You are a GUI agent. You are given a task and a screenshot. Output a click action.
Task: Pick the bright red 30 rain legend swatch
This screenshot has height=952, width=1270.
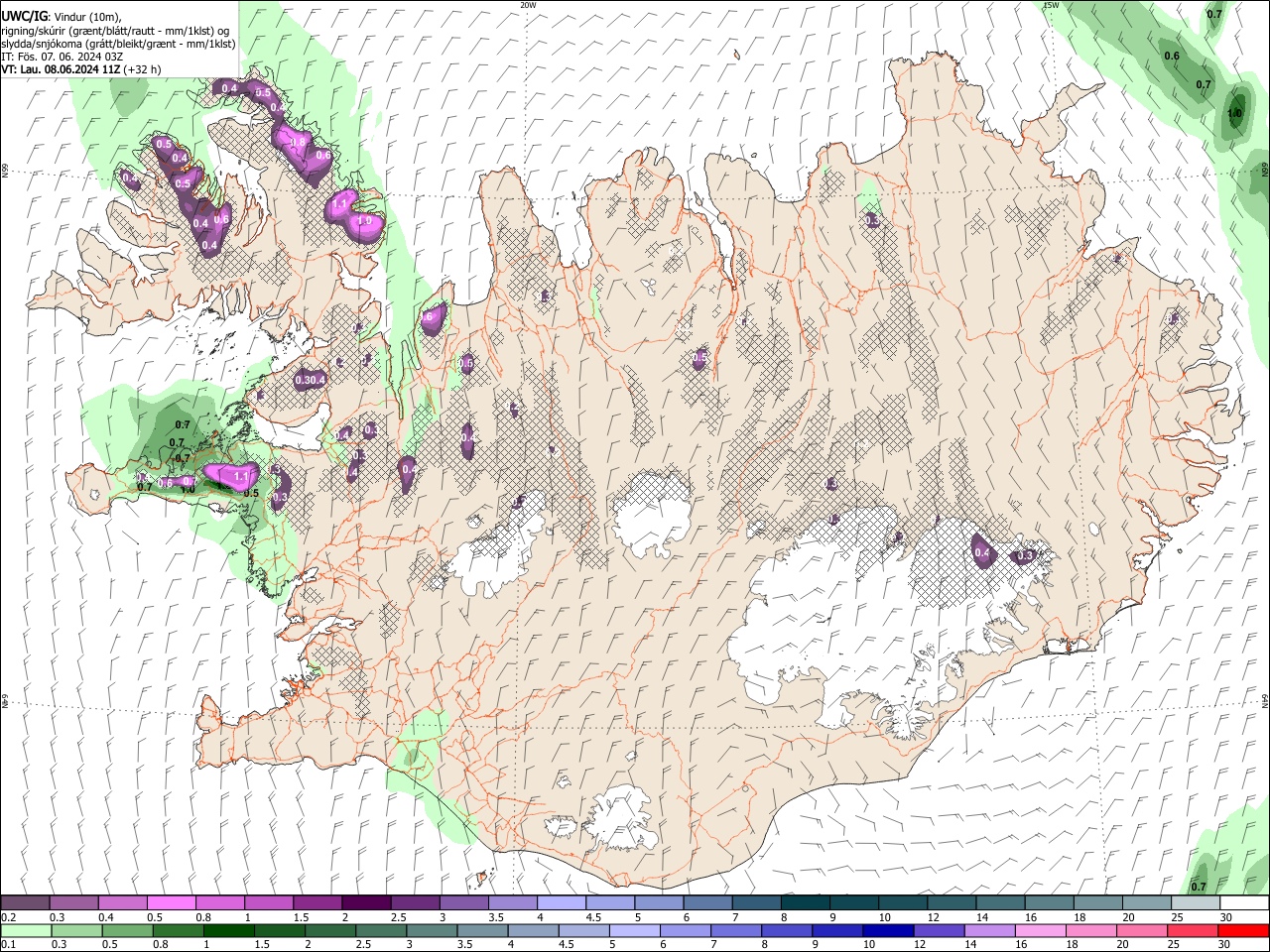click(1243, 931)
